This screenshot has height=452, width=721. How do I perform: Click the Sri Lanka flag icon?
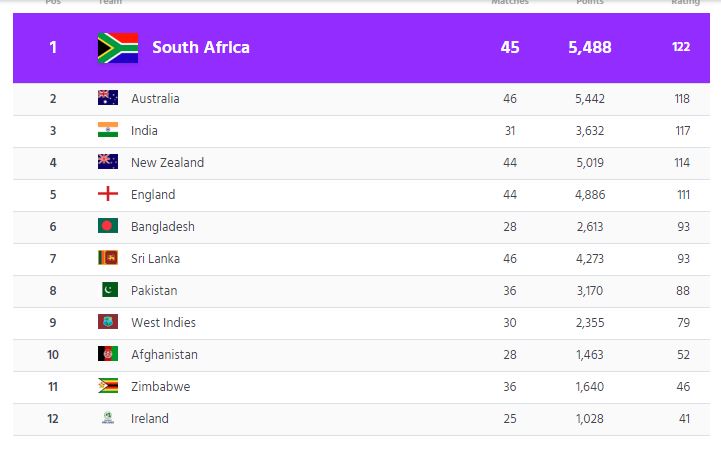(x=108, y=258)
